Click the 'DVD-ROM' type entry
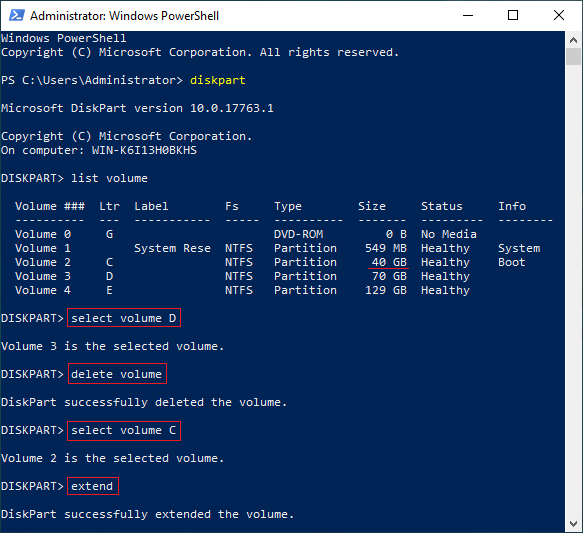Viewport: 583px width, 533px height. (299, 234)
